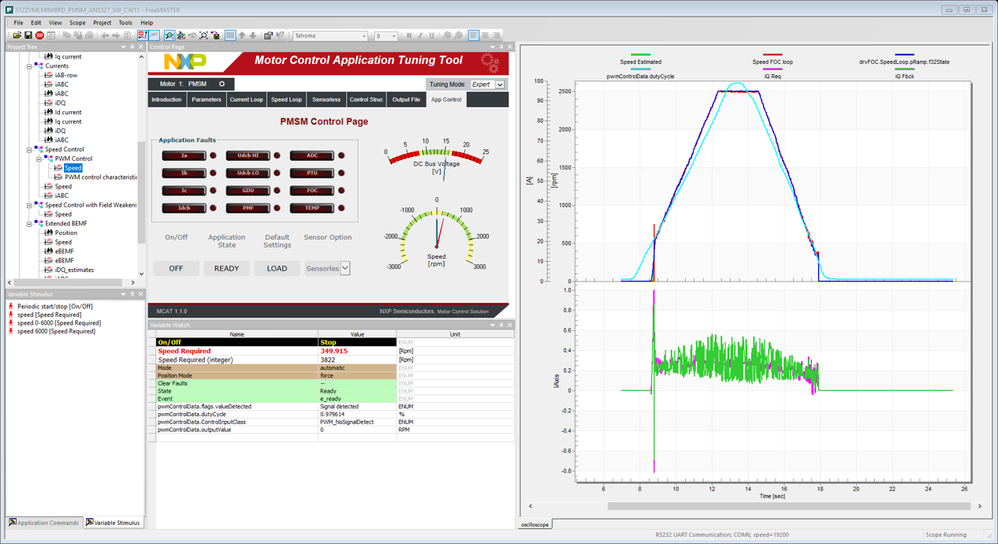This screenshot has height=544, width=998.
Task: Collapse the Currents tree node
Action: pos(29,66)
